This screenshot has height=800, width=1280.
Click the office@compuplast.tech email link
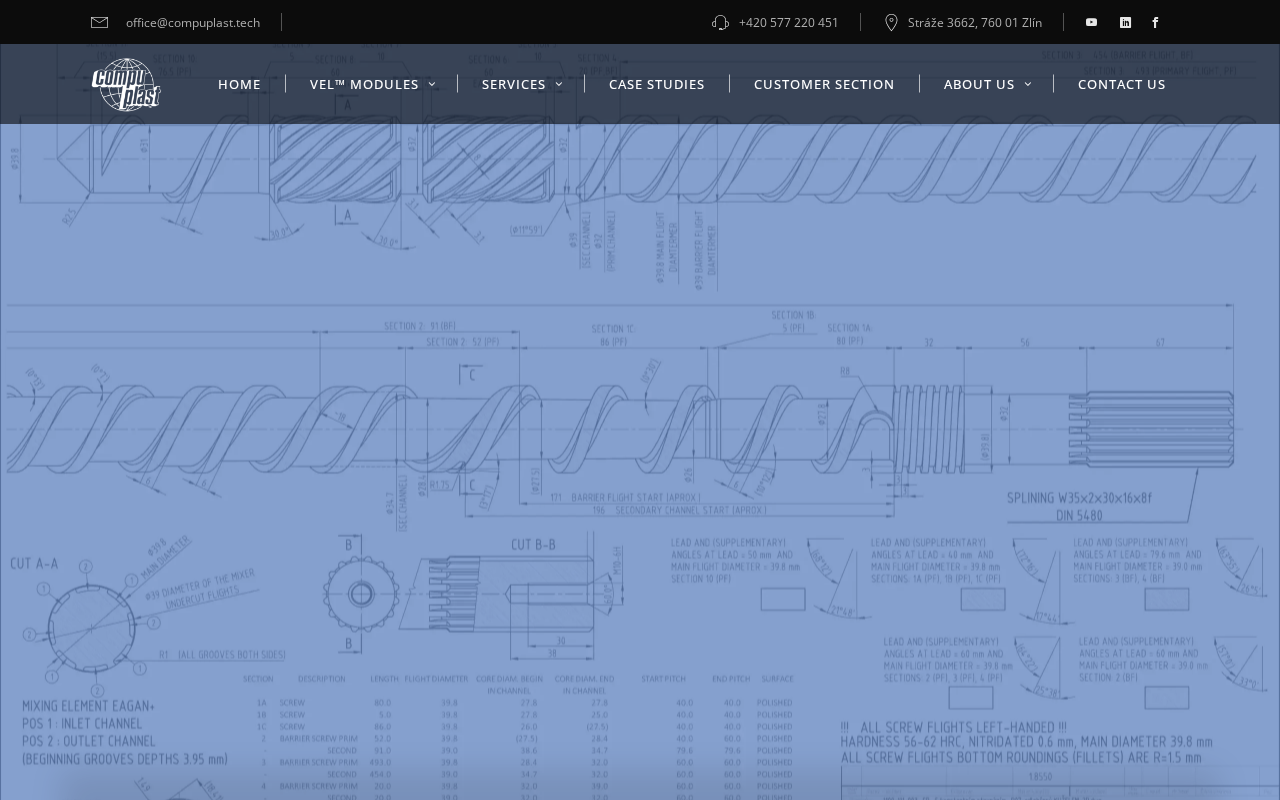(193, 22)
